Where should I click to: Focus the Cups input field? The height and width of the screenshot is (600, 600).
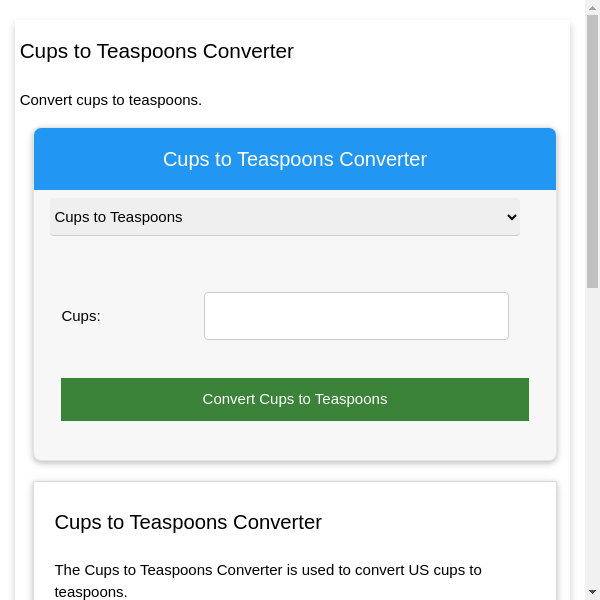356,316
